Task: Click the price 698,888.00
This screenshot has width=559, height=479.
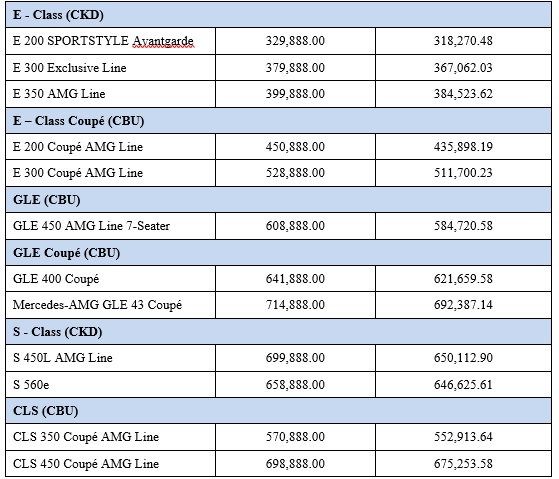Action: (x=295, y=464)
